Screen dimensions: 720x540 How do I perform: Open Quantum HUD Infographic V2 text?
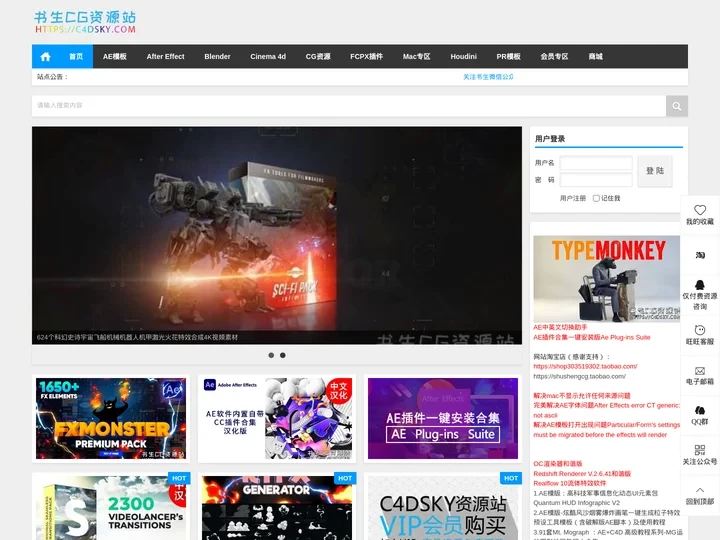[576, 503]
